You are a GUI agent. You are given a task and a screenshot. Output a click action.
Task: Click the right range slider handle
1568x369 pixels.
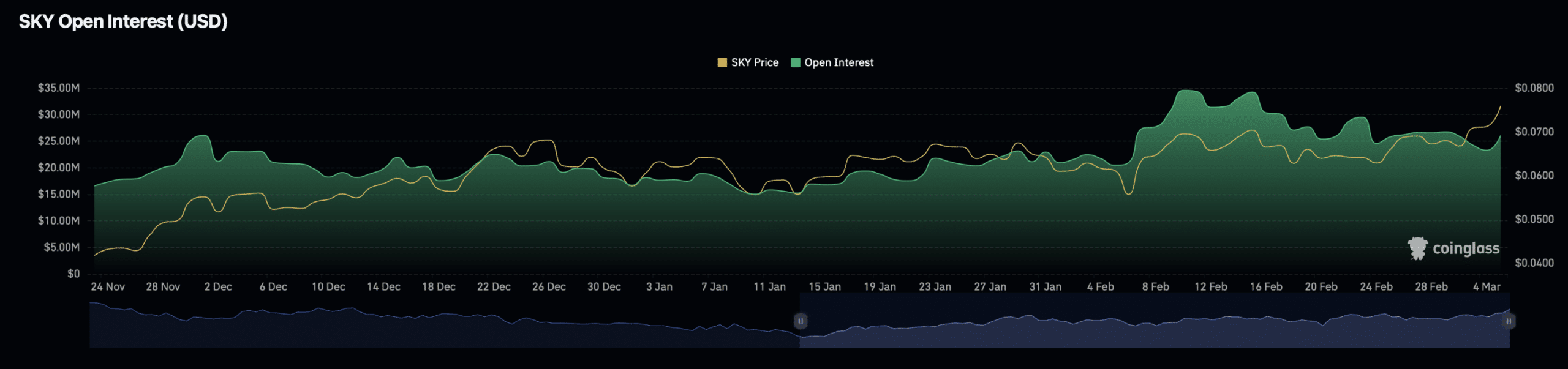tap(1509, 321)
